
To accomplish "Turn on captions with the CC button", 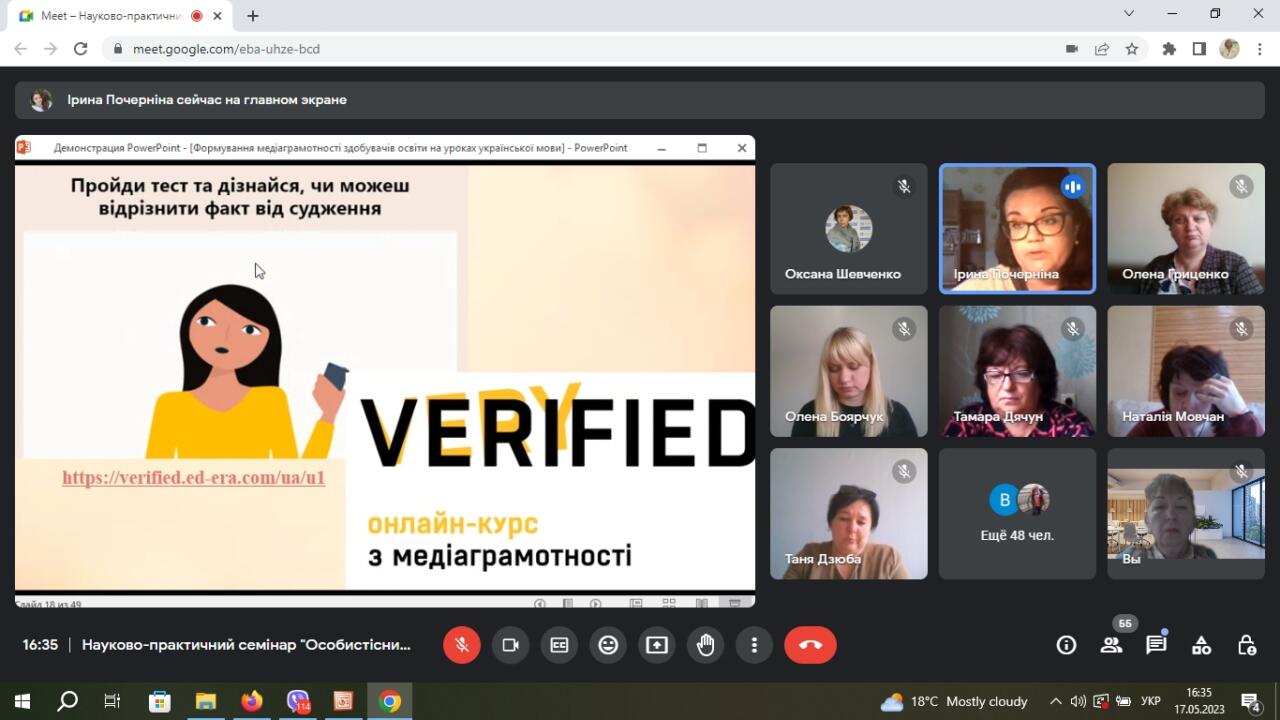I will point(559,645).
